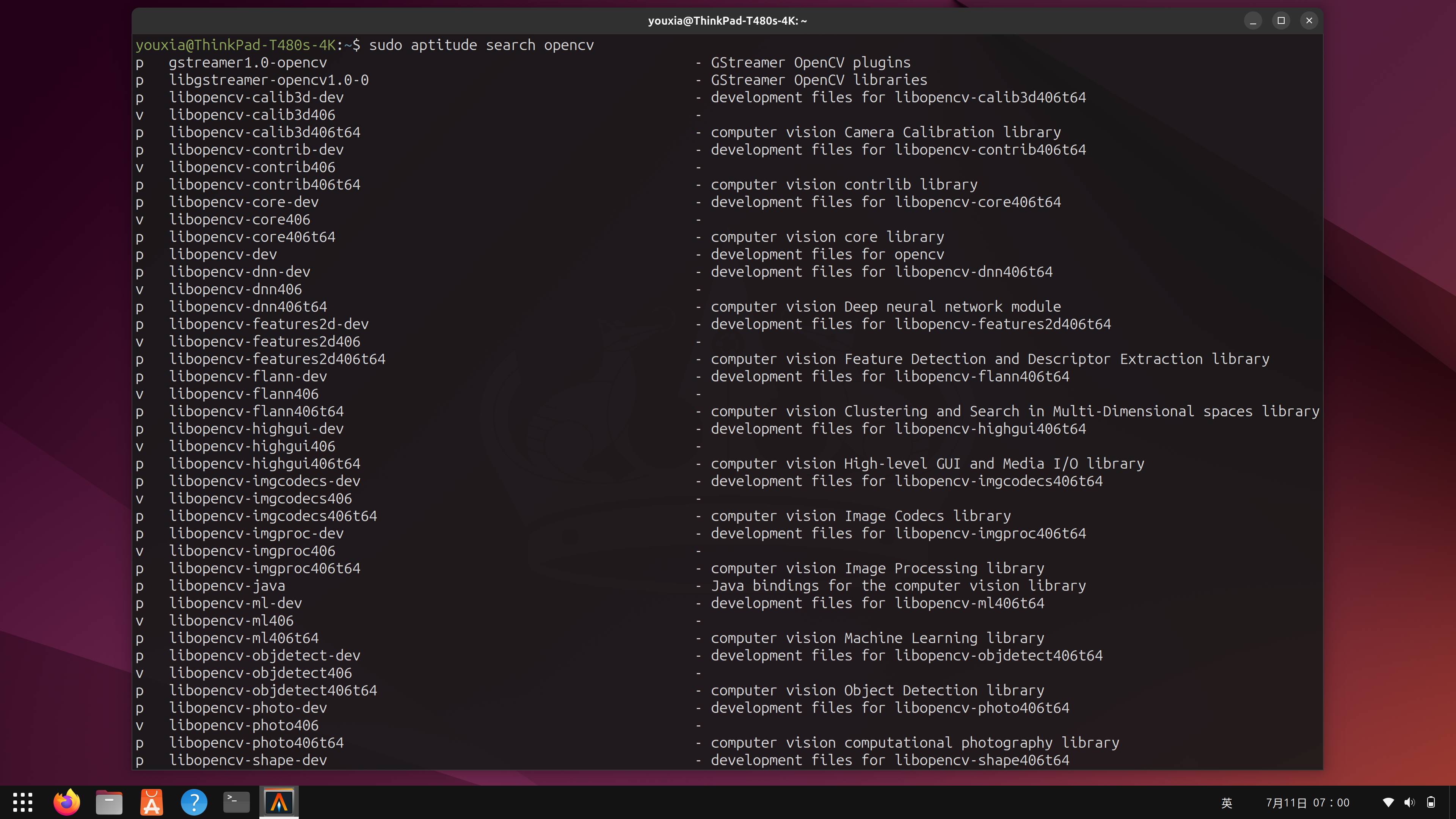Click the description GStreamer OpenCV plugins
This screenshot has height=819, width=1456.
coord(811,63)
